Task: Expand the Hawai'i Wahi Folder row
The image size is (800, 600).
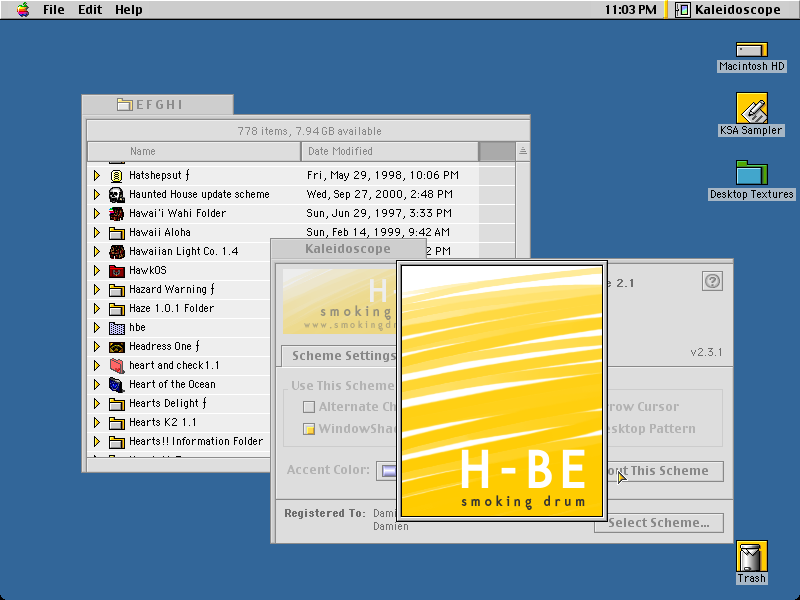Action: coord(97,213)
